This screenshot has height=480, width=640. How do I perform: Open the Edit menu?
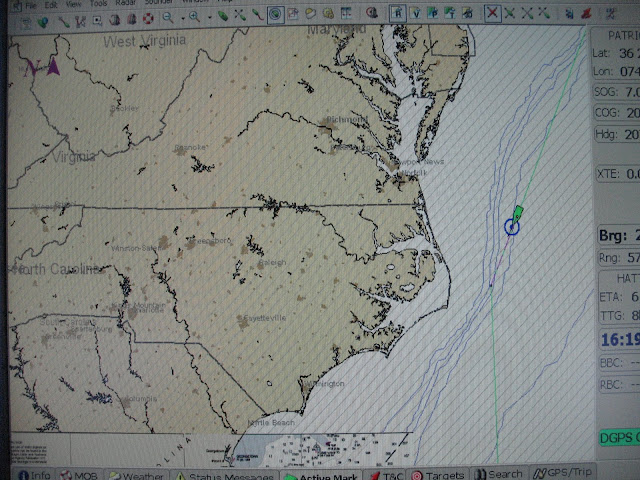click(51, 5)
